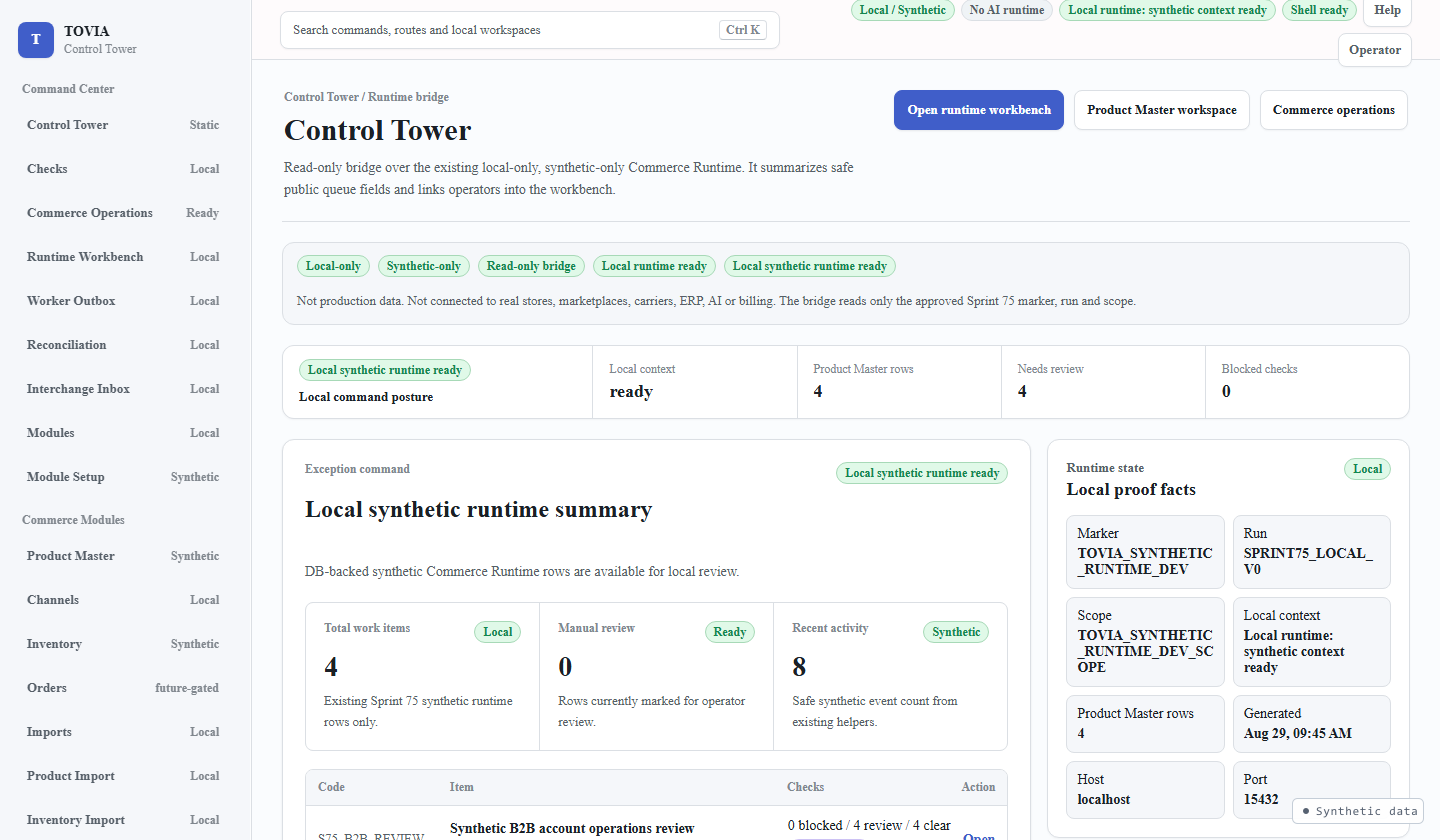Open Product Master workspace button

pyautogui.click(x=1162, y=110)
